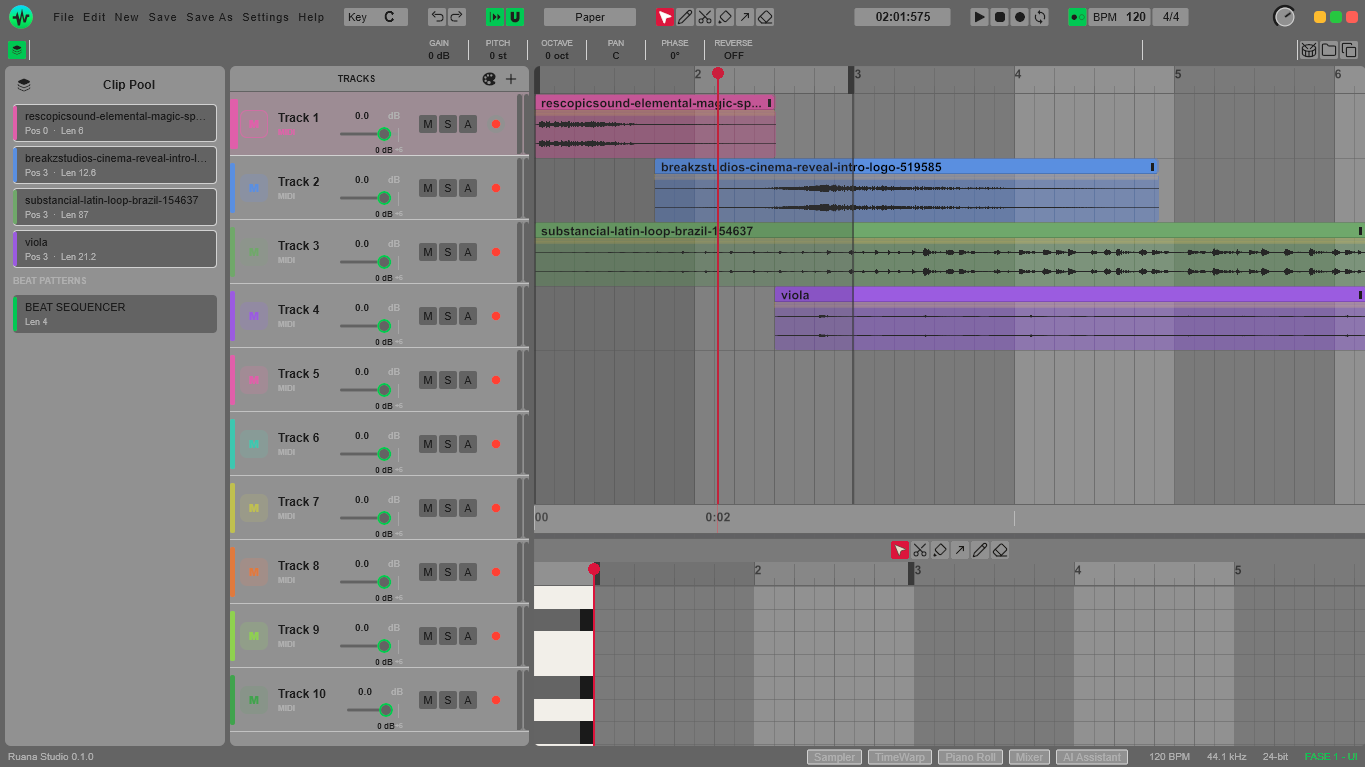This screenshot has width=1365, height=767.
Task: Open the Key C selector
Action: (376, 17)
